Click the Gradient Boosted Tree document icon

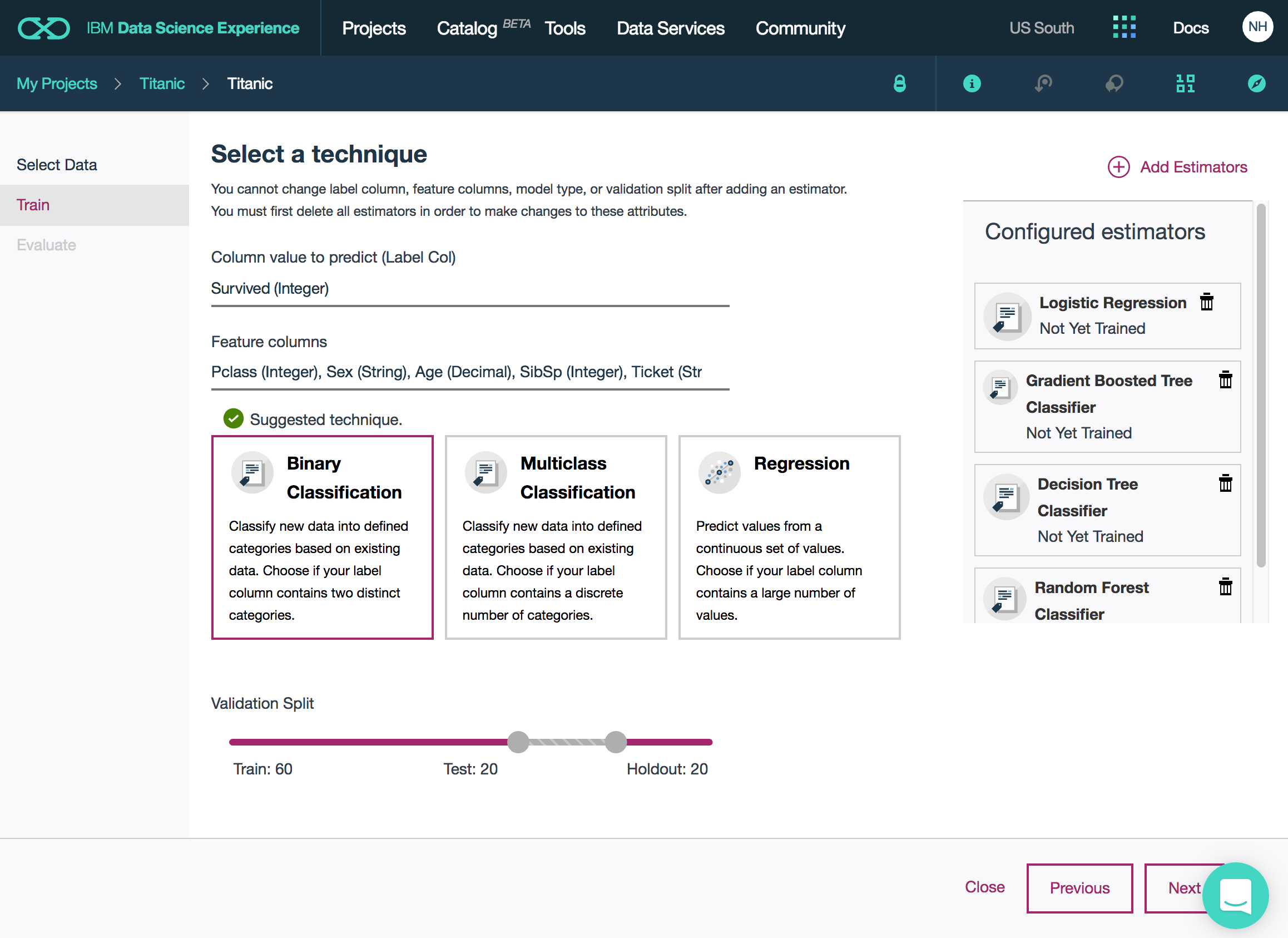[x=1000, y=387]
